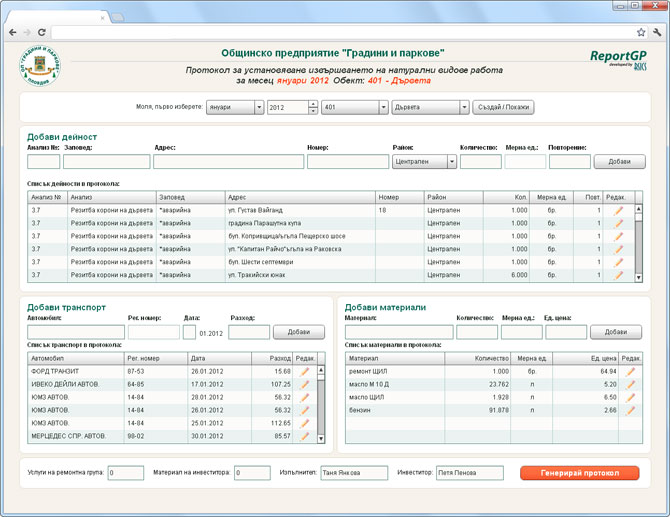Select cell бул. Шести септември
Viewport: 670px width, 517px height.
pyautogui.click(x=300, y=262)
